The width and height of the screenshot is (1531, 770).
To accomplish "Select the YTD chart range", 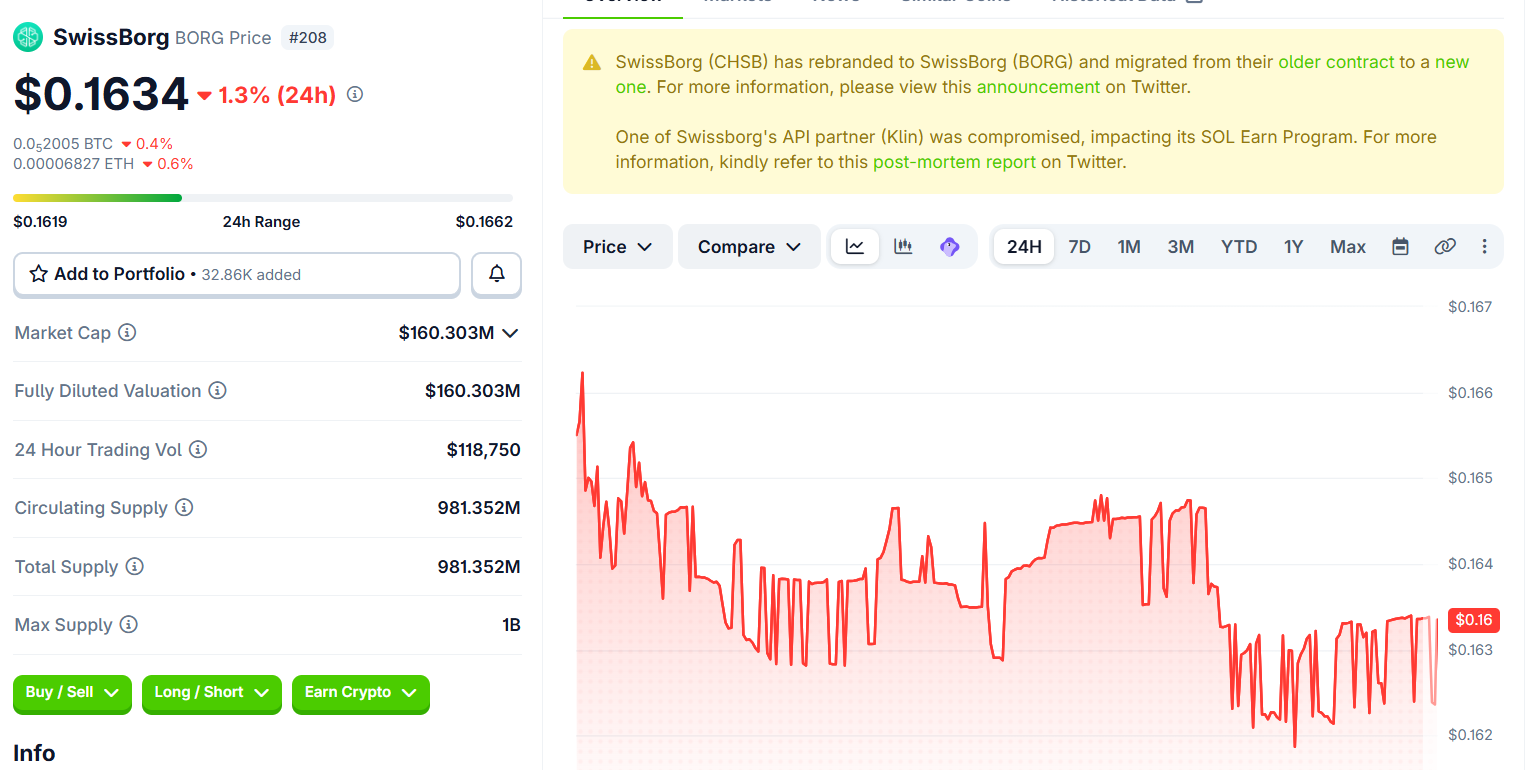I will 1239,247.
